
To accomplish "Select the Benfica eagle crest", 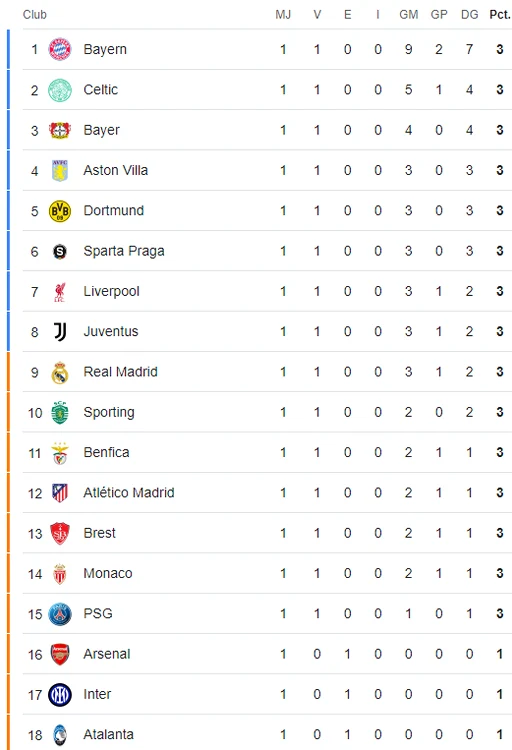I will (x=60, y=453).
